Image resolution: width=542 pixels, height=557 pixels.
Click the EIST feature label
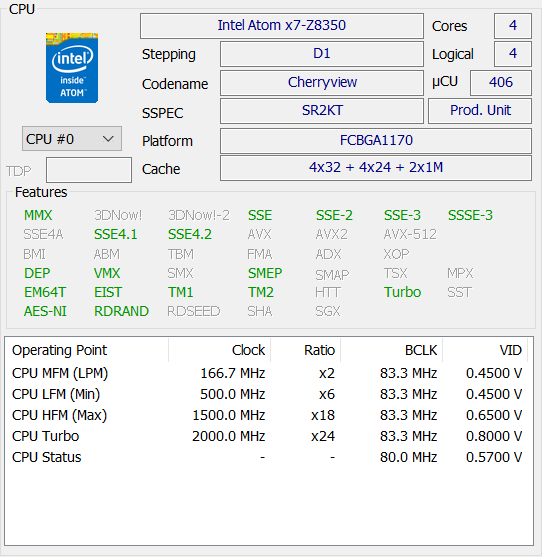[x=108, y=293]
